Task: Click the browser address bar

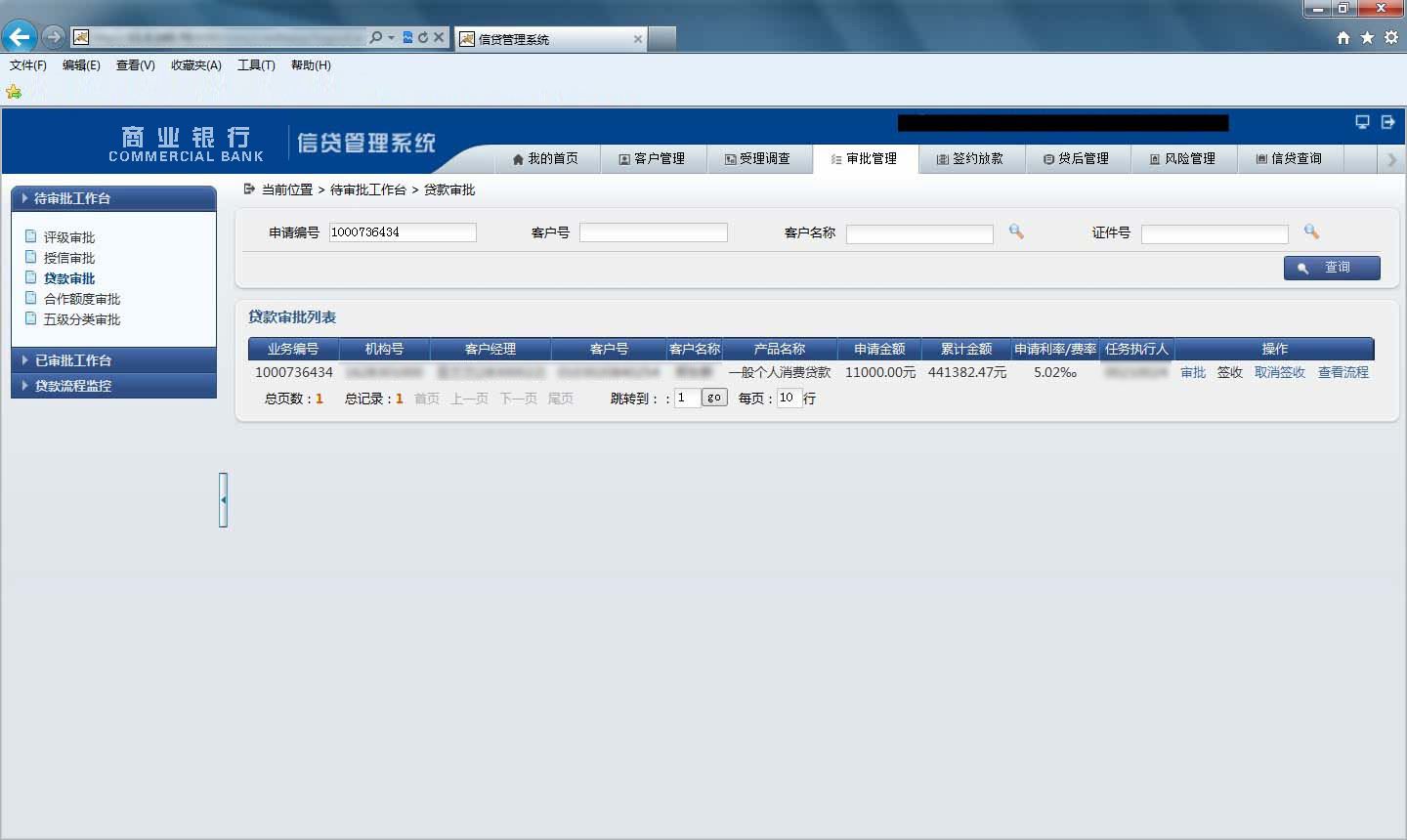Action: click(228, 37)
